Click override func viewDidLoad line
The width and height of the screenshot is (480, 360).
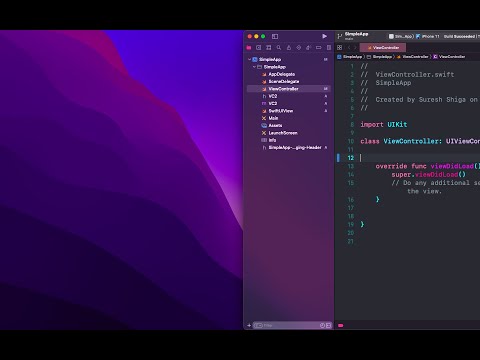(x=428, y=166)
